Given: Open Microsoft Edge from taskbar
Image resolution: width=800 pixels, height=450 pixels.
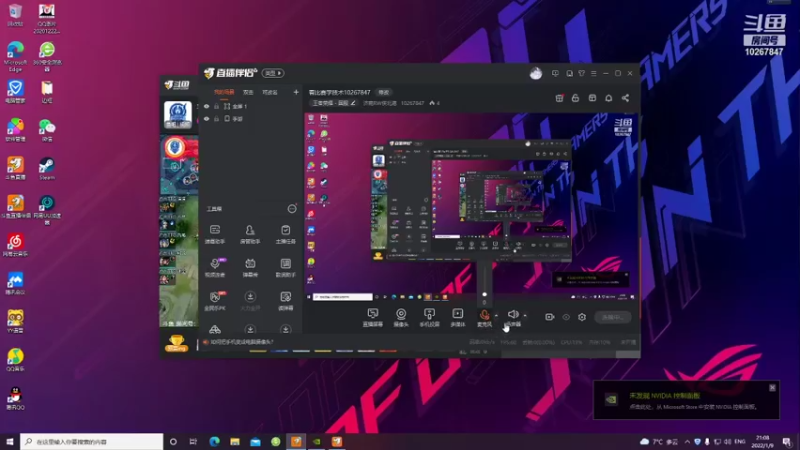Looking at the screenshot, I should (x=214, y=441).
